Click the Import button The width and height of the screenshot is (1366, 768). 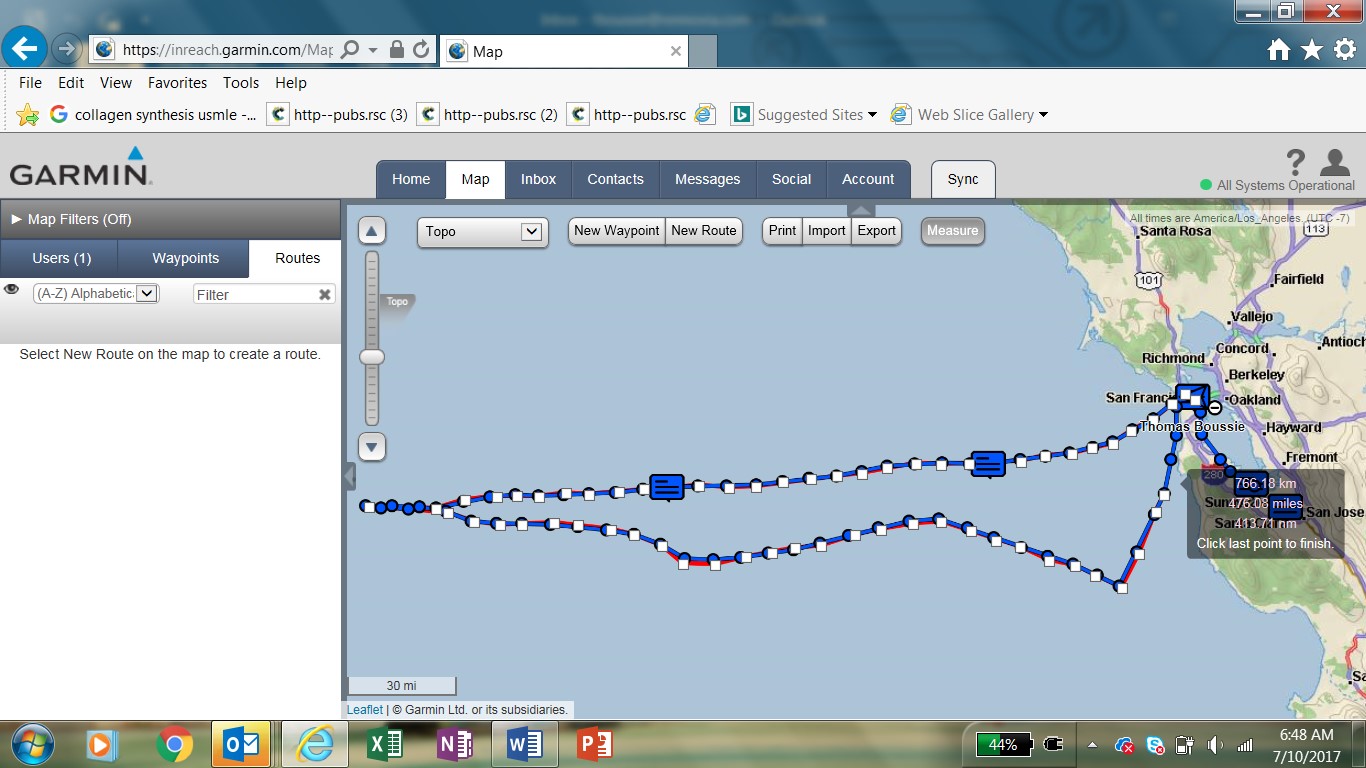[827, 231]
